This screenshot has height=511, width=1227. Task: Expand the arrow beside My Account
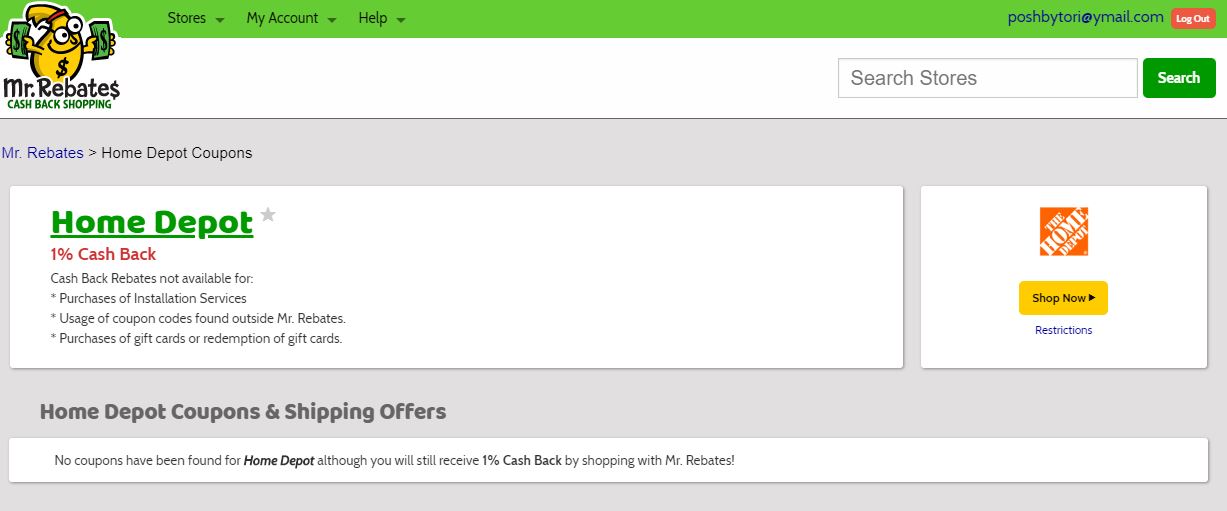tap(332, 20)
